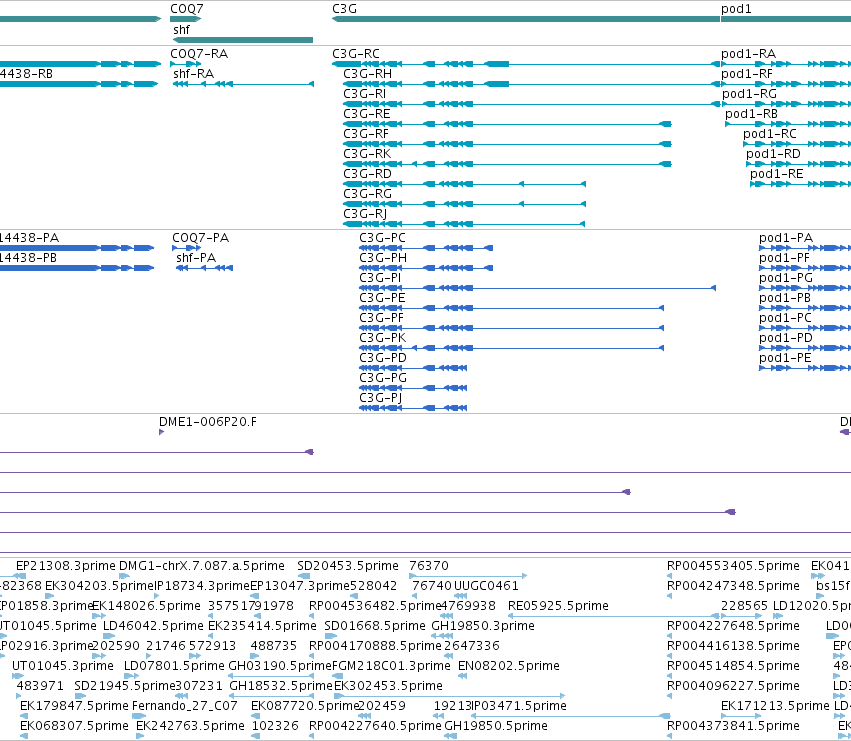Screen dimensions: 851x741
Task: Open transcript C3G-RK
Action: coord(367,154)
